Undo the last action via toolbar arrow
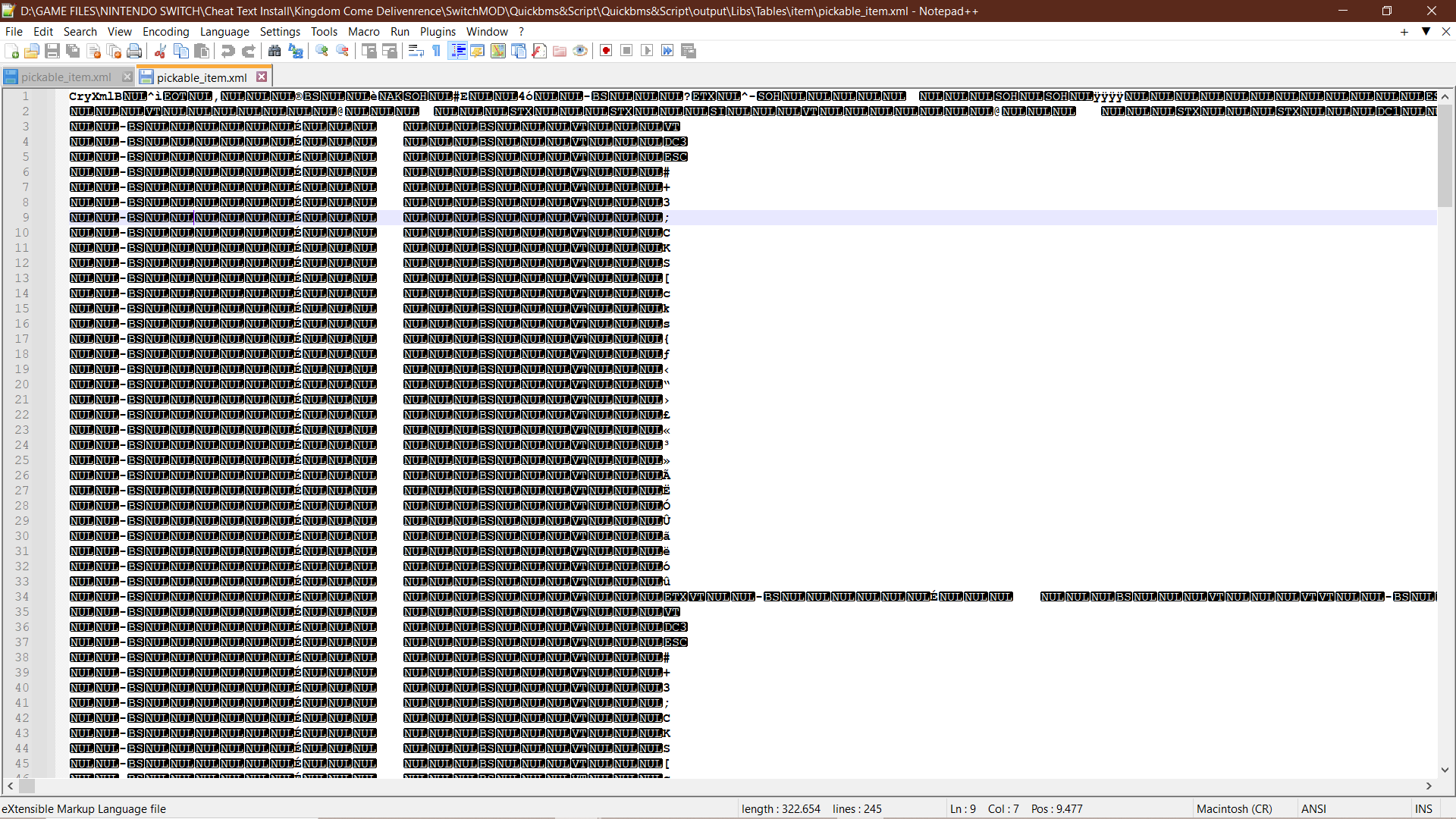This screenshot has height=819, width=1456. 227,51
